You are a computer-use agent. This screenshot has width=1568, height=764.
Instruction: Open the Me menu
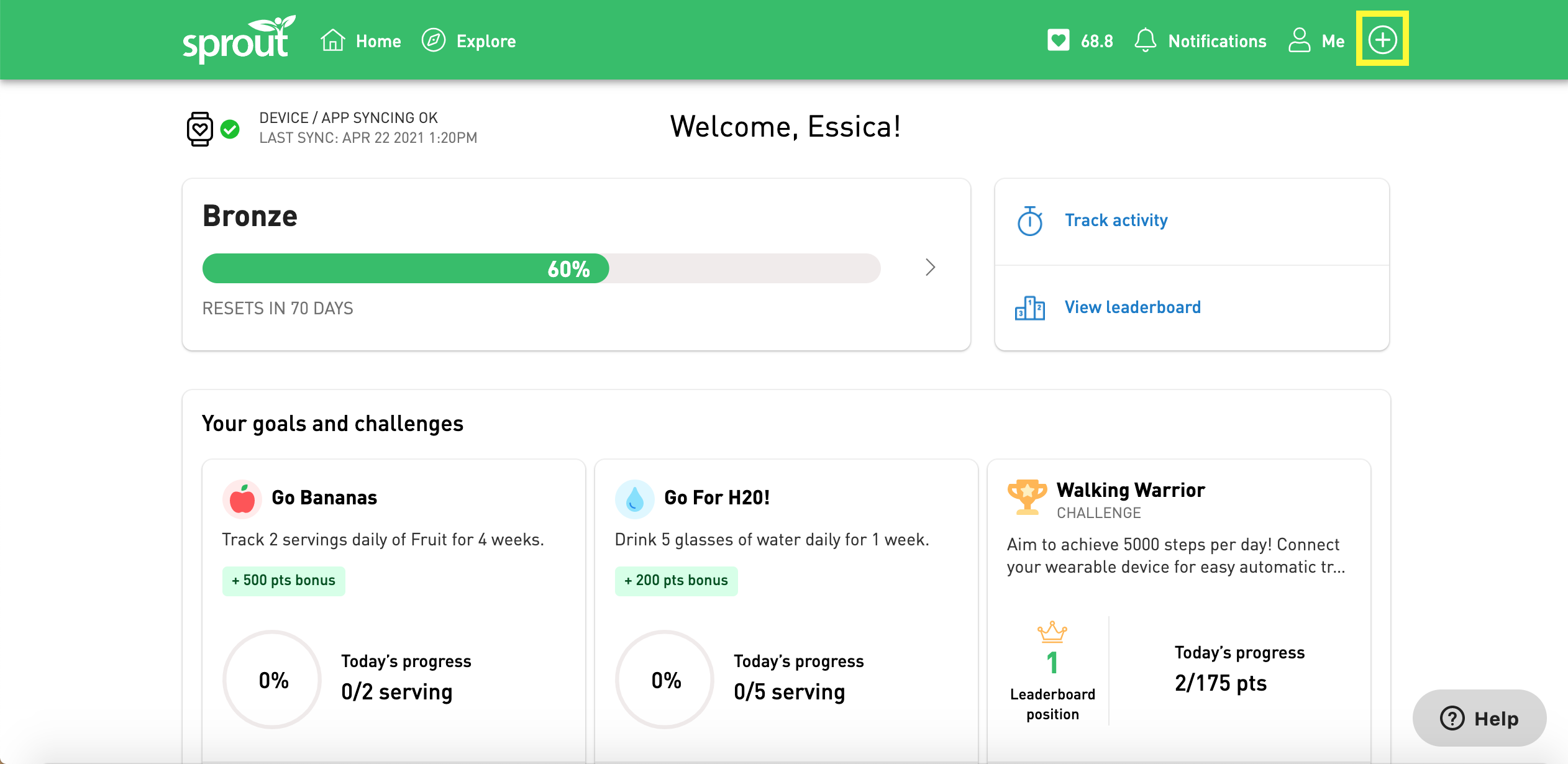click(x=1333, y=42)
